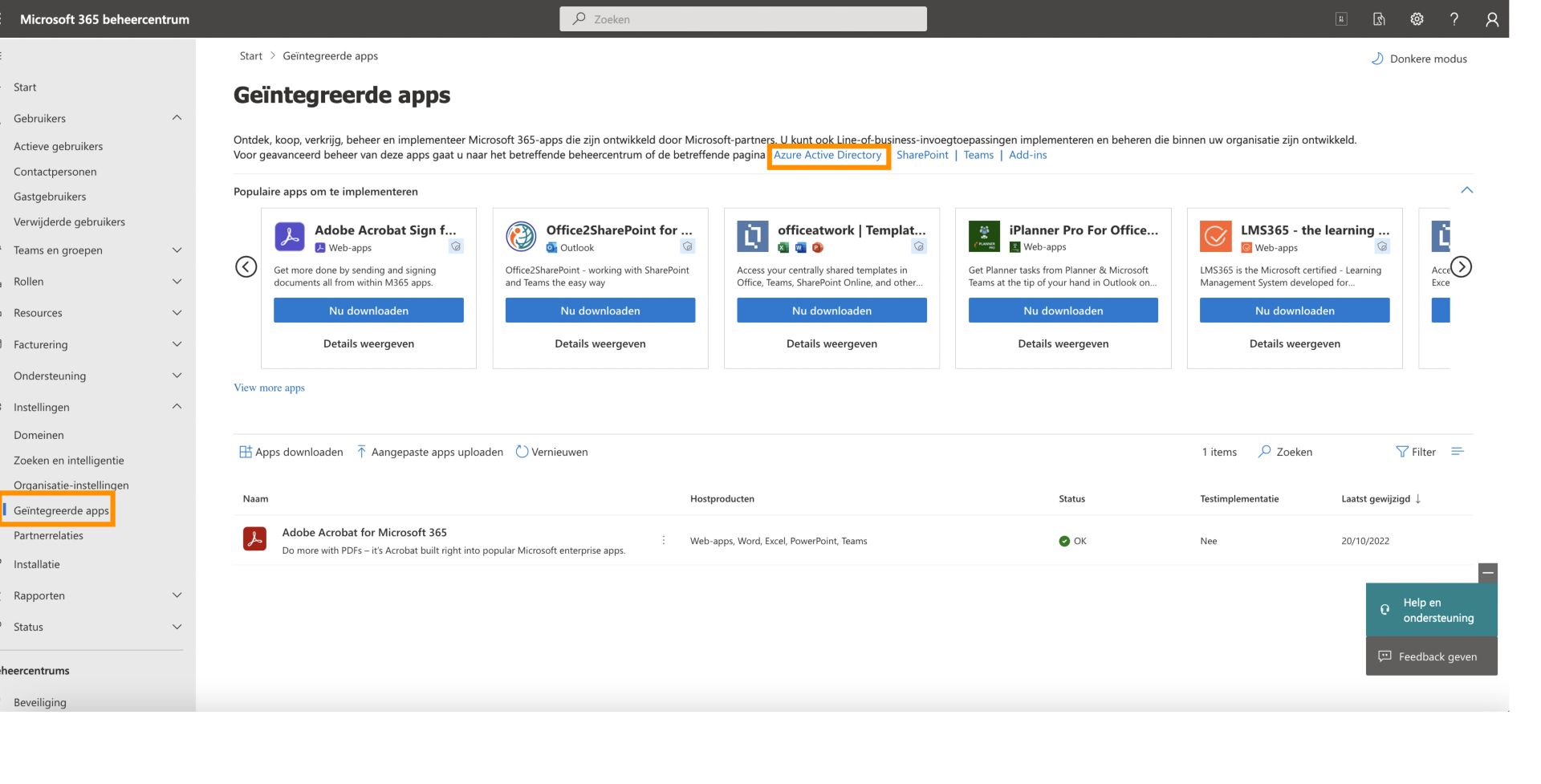Go to previous popular apps with left arrow
1541x784 pixels.
pyautogui.click(x=246, y=266)
